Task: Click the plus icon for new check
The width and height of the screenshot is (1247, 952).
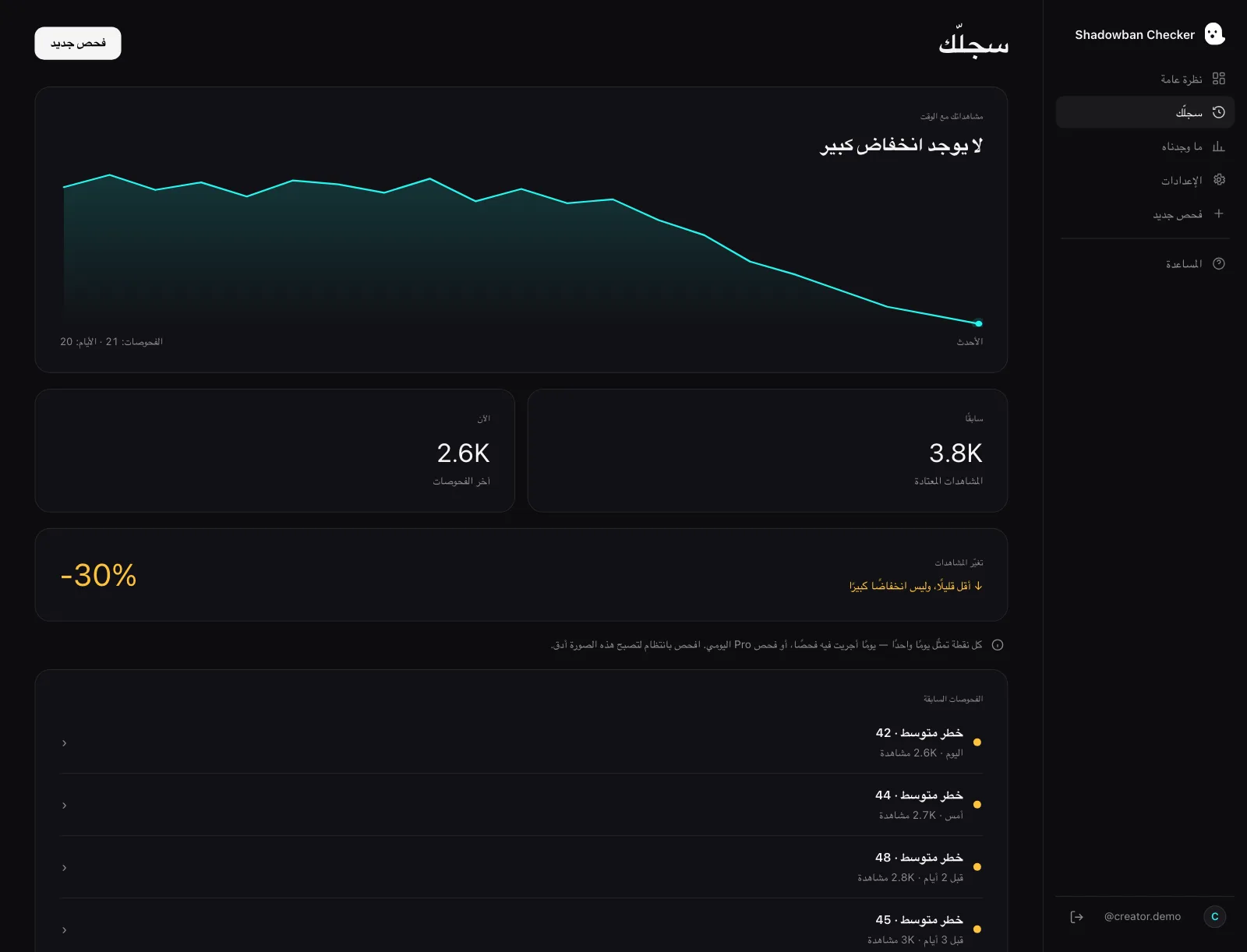Action: click(1219, 213)
